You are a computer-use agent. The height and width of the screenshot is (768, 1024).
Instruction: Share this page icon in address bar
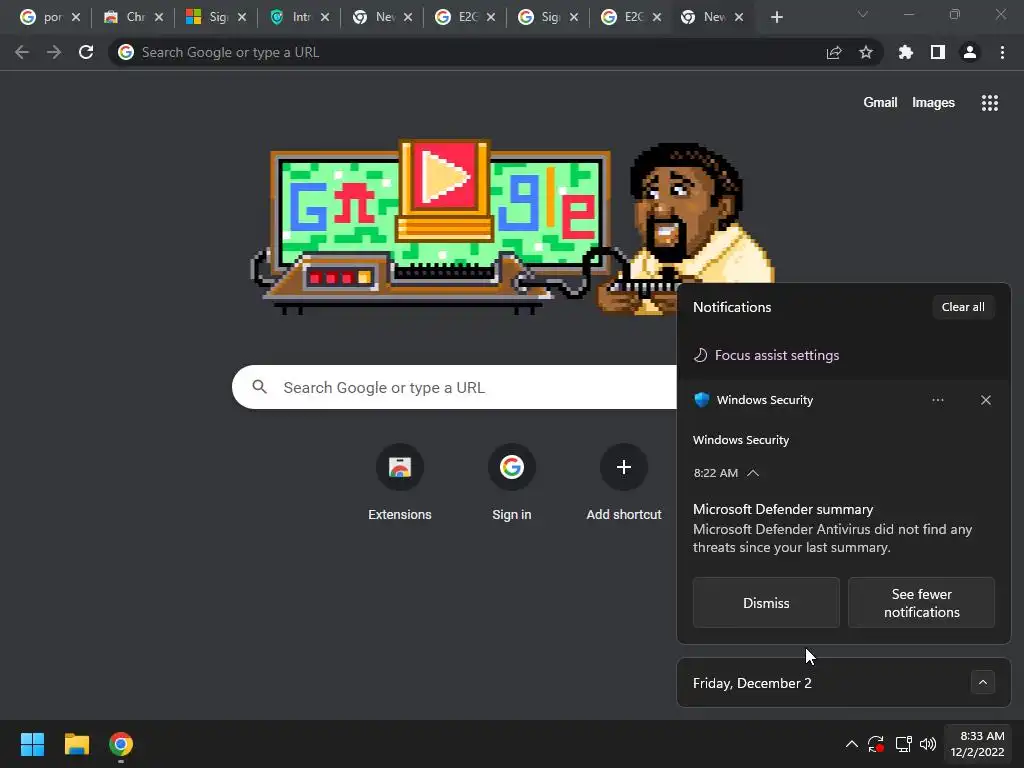pos(834,52)
